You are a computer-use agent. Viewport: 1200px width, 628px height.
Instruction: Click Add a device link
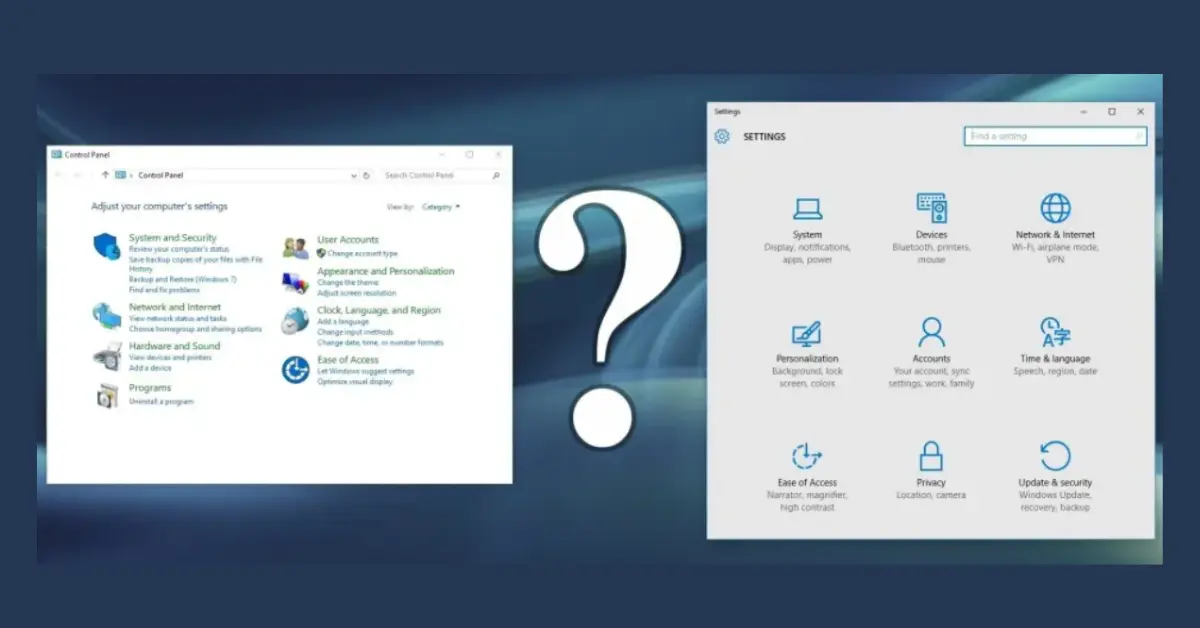point(150,368)
